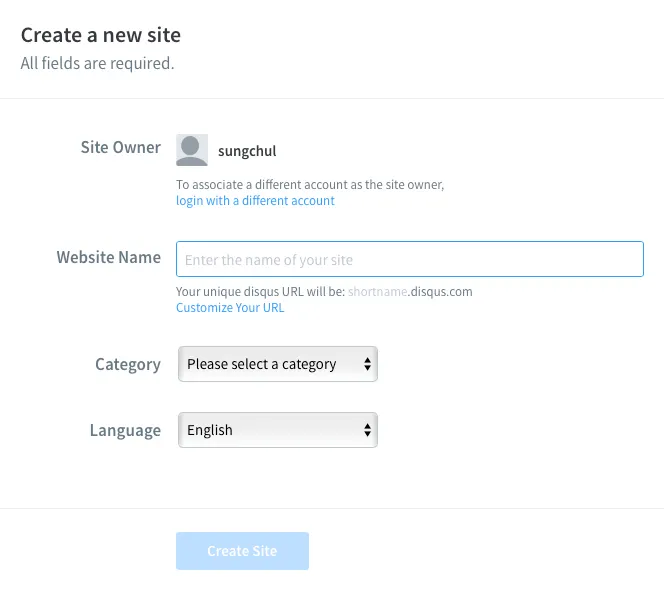The image size is (664, 590).
Task: Click the Category label
Action: 127,364
